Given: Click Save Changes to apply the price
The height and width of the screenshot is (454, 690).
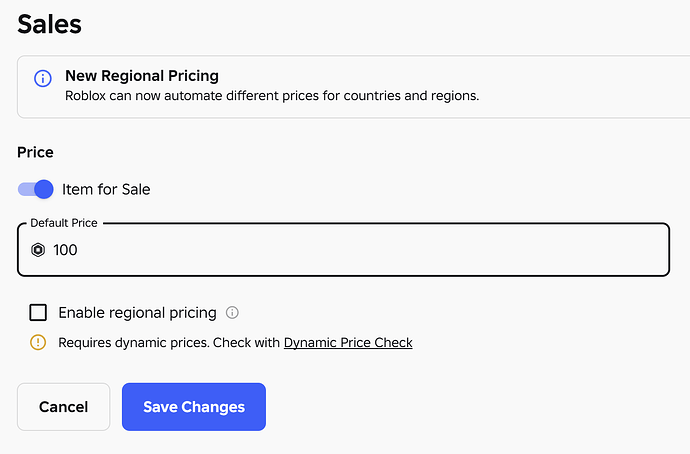Looking at the screenshot, I should pyautogui.click(x=194, y=407).
